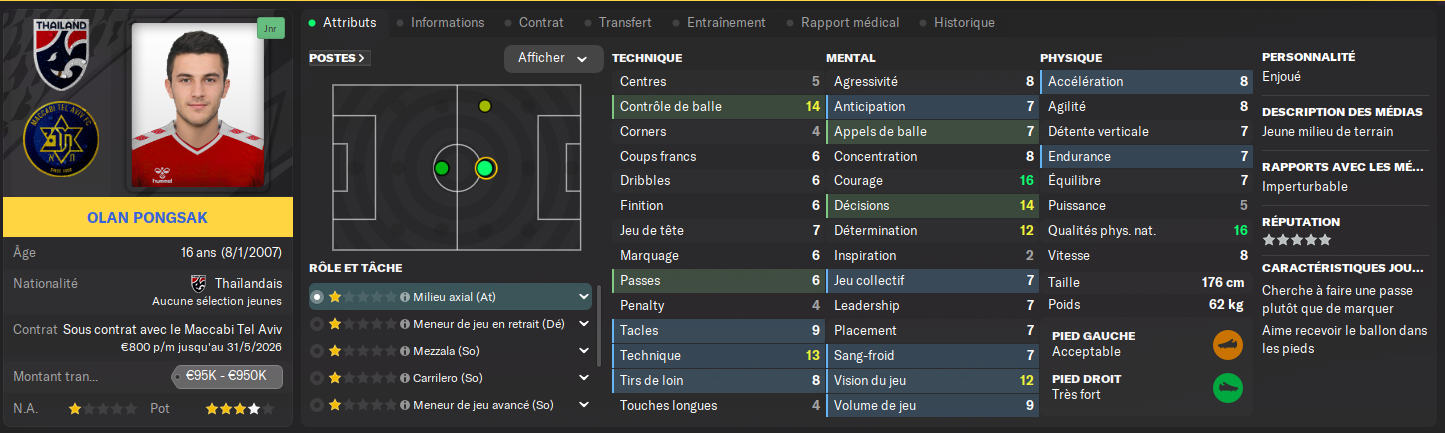1445x433 pixels.
Task: Expand the Milieu axial (At) role chevron
Action: [x=584, y=297]
